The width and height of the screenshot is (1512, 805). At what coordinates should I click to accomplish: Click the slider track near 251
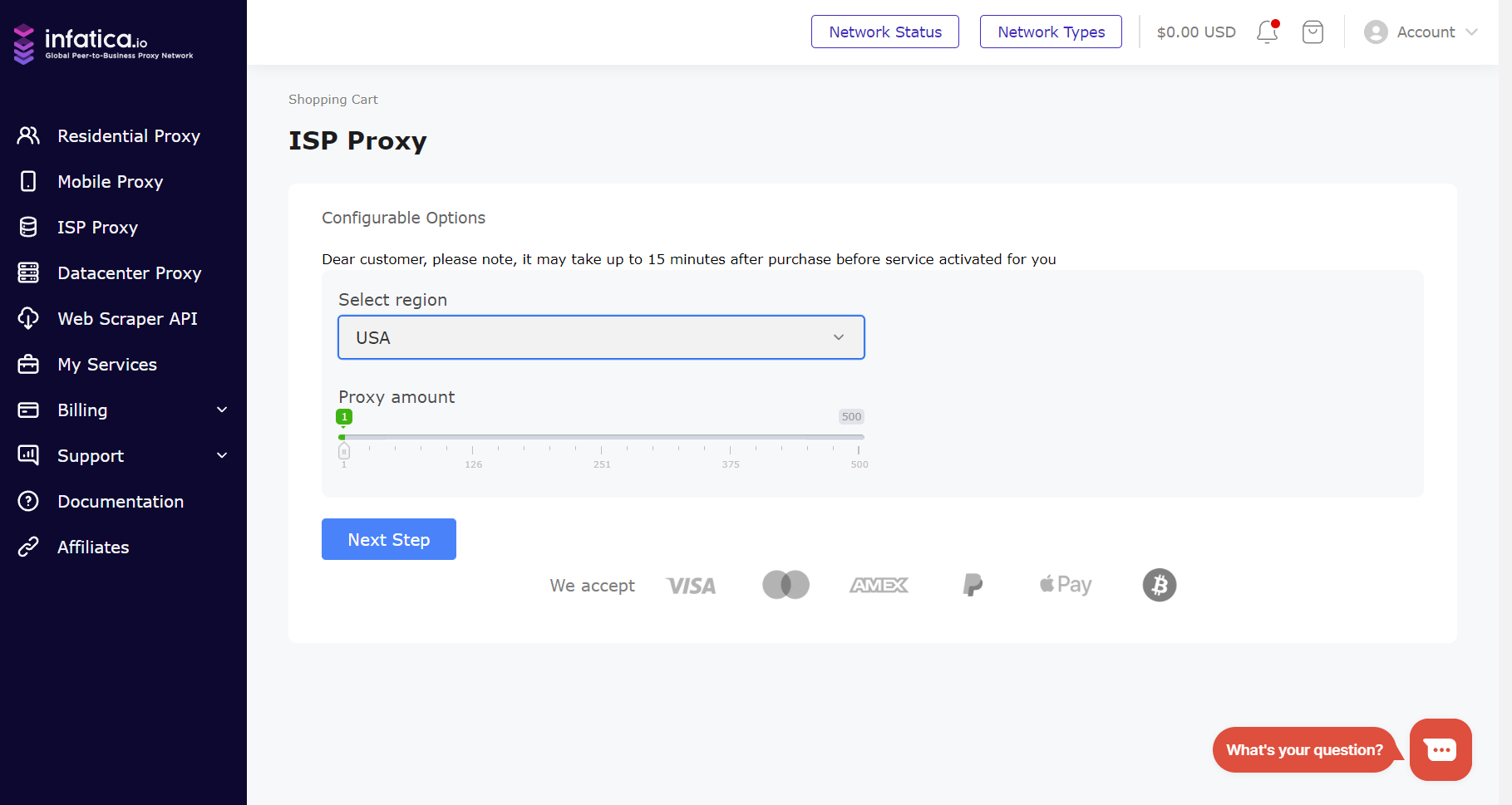tap(602, 436)
